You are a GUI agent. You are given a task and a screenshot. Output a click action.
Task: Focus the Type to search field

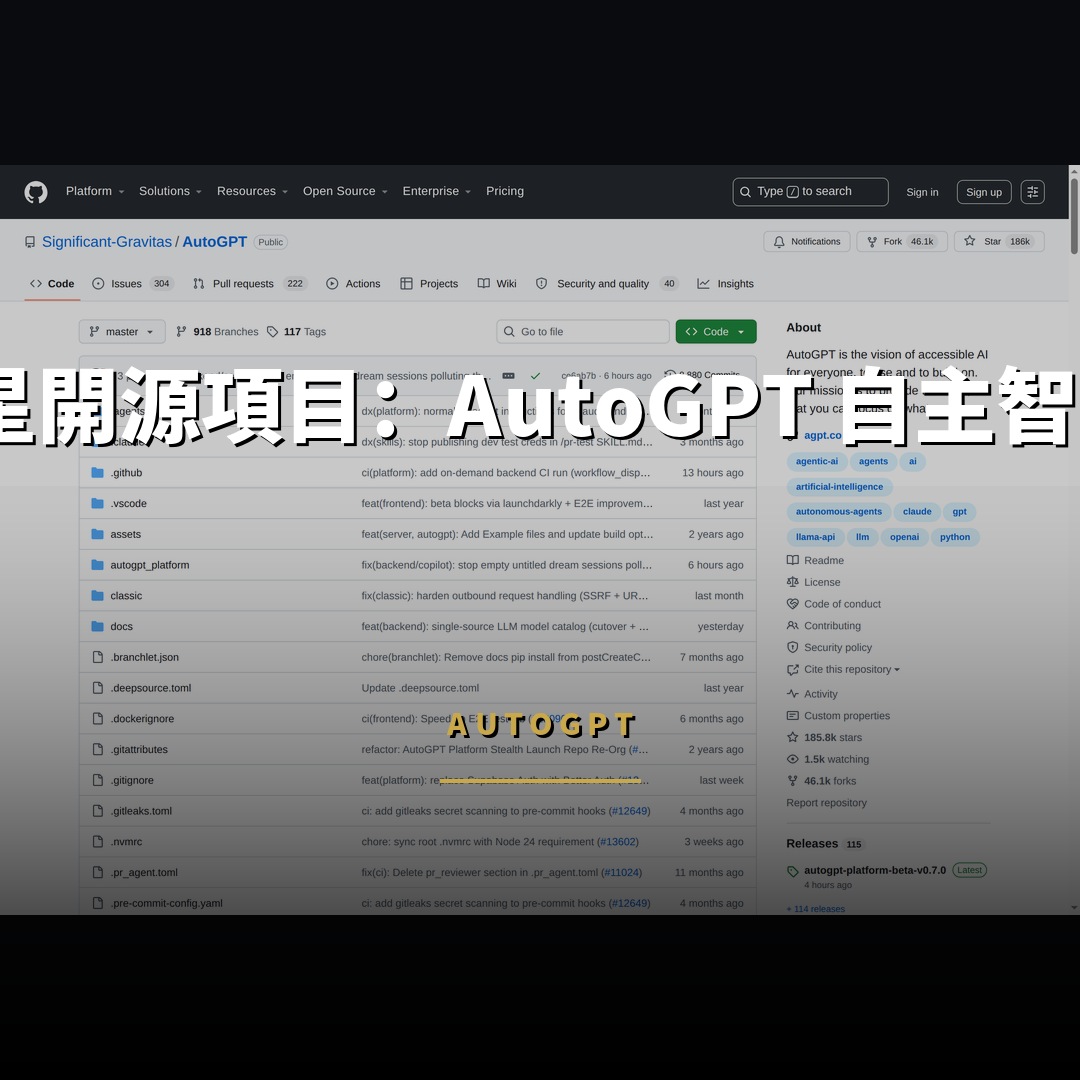pos(810,192)
